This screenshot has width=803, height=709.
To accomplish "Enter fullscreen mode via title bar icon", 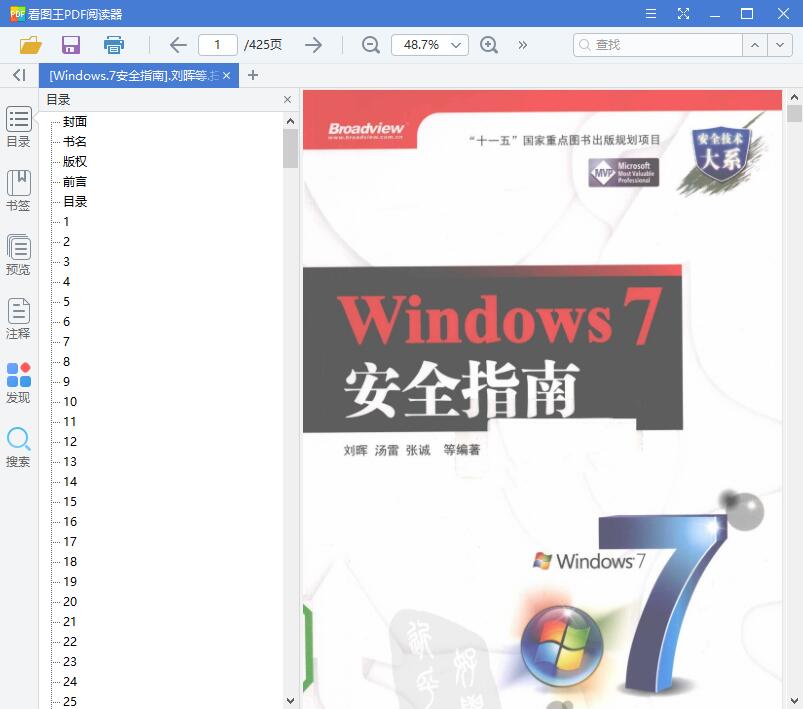I will click(683, 13).
